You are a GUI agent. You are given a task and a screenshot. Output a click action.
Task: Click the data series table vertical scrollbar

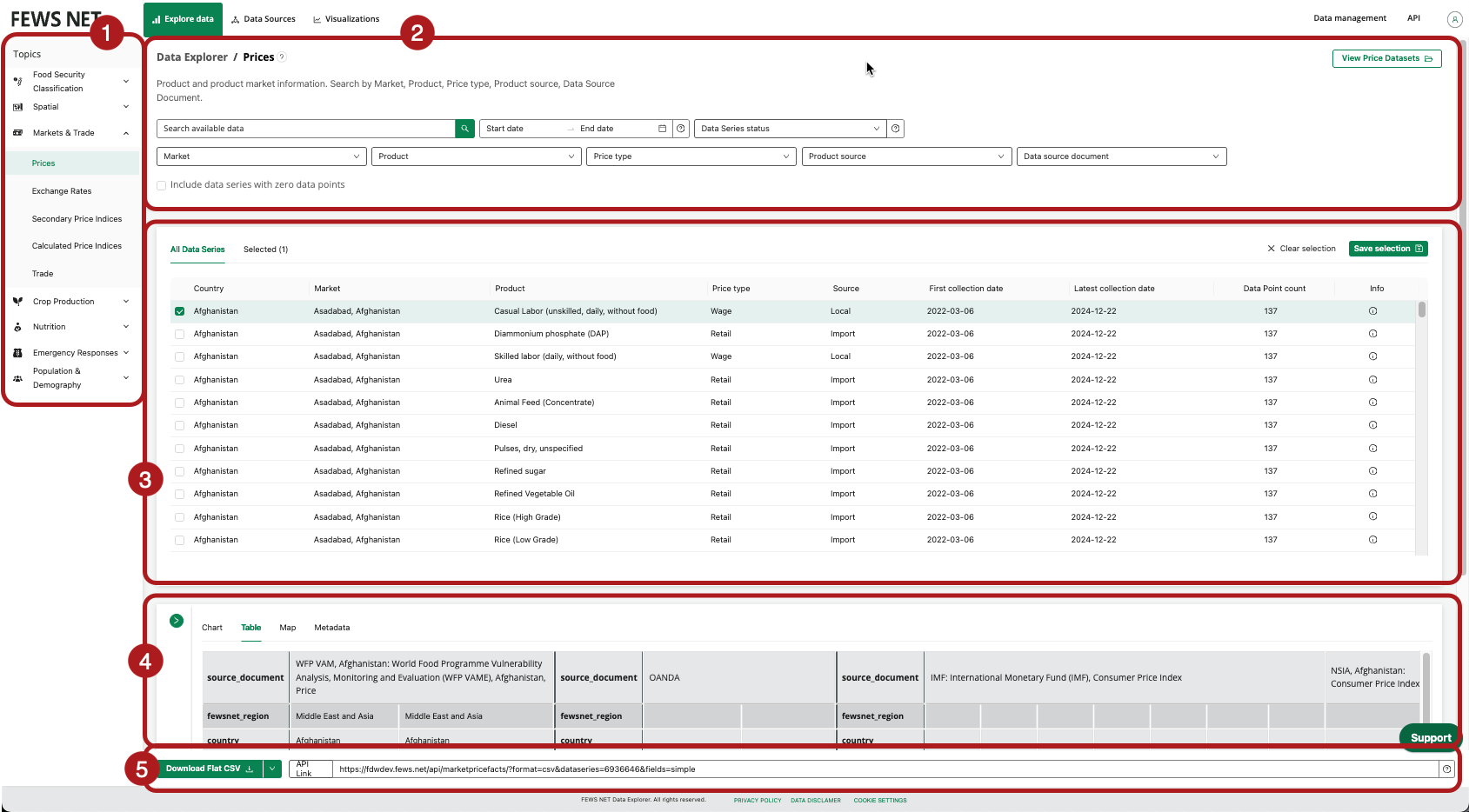coord(1421,309)
